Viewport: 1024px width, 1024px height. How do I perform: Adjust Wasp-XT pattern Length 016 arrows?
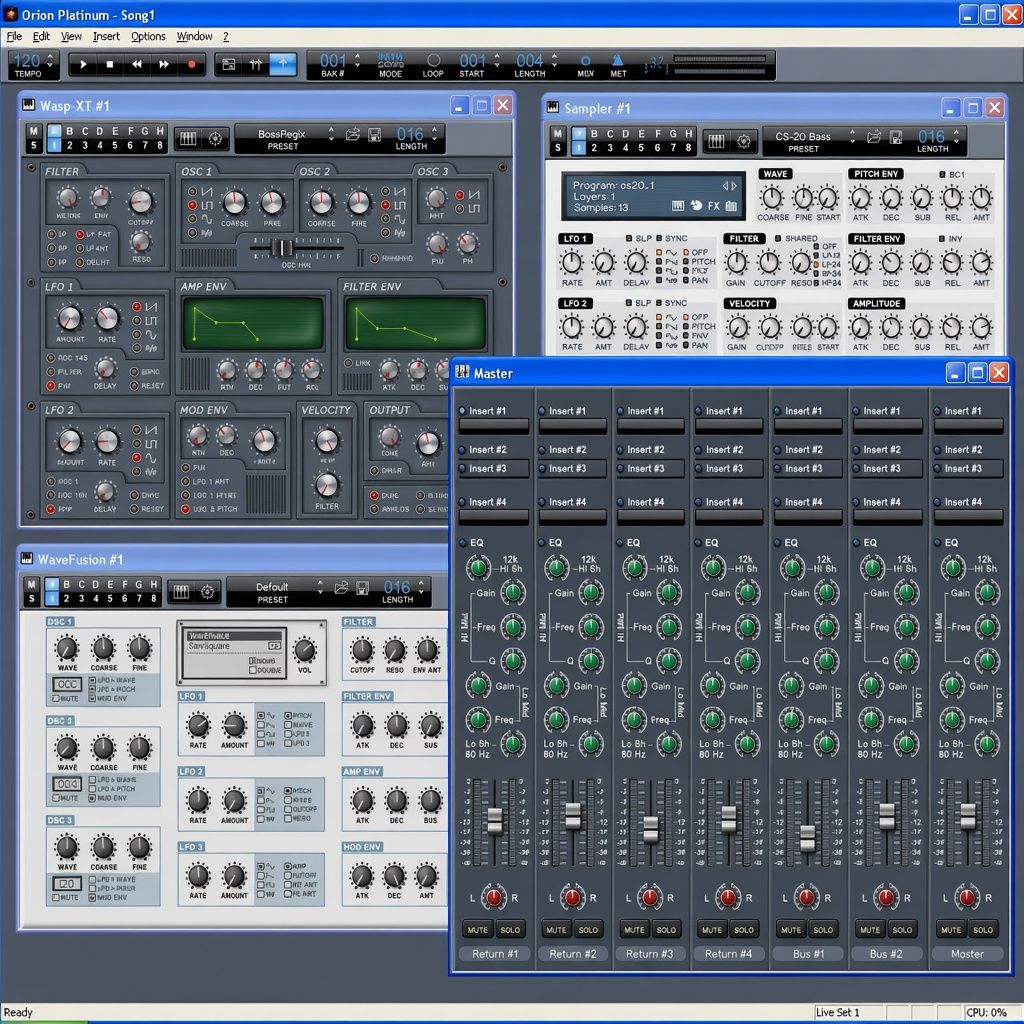435,134
